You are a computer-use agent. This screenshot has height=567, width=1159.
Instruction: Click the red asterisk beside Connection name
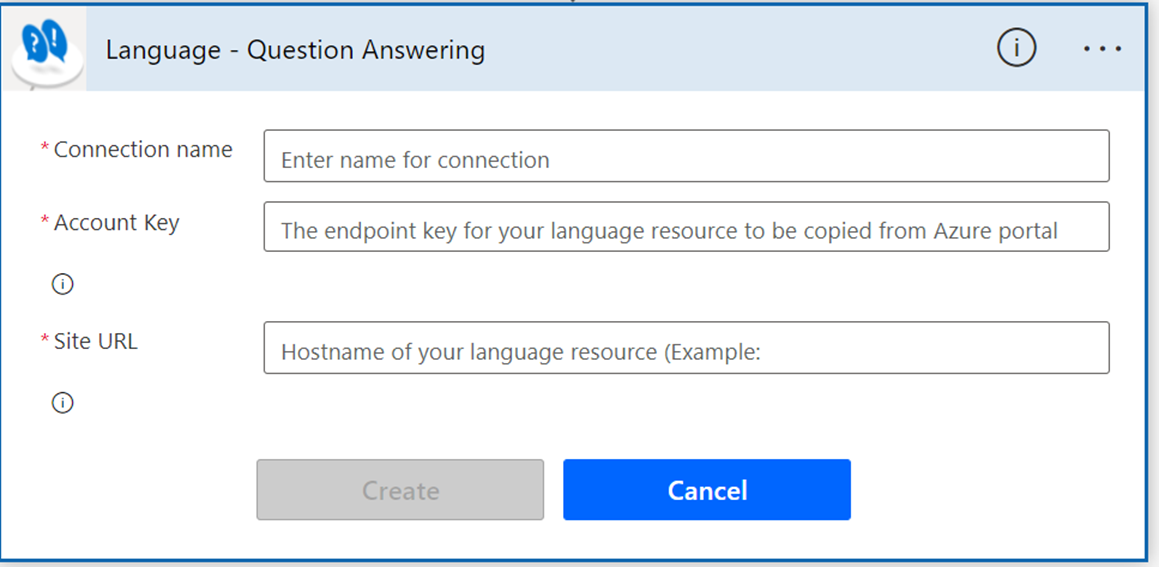(x=44, y=149)
